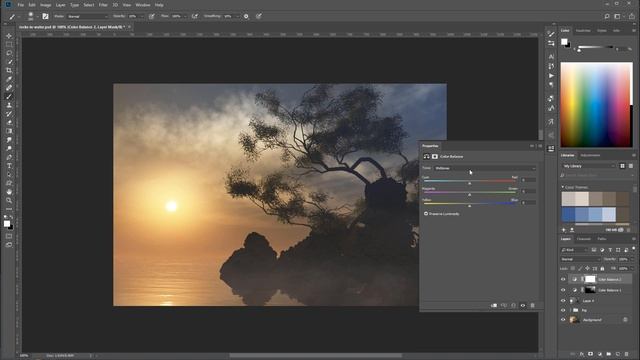Create a new group folder icon
Screen dimensions: 640x360
609,354
